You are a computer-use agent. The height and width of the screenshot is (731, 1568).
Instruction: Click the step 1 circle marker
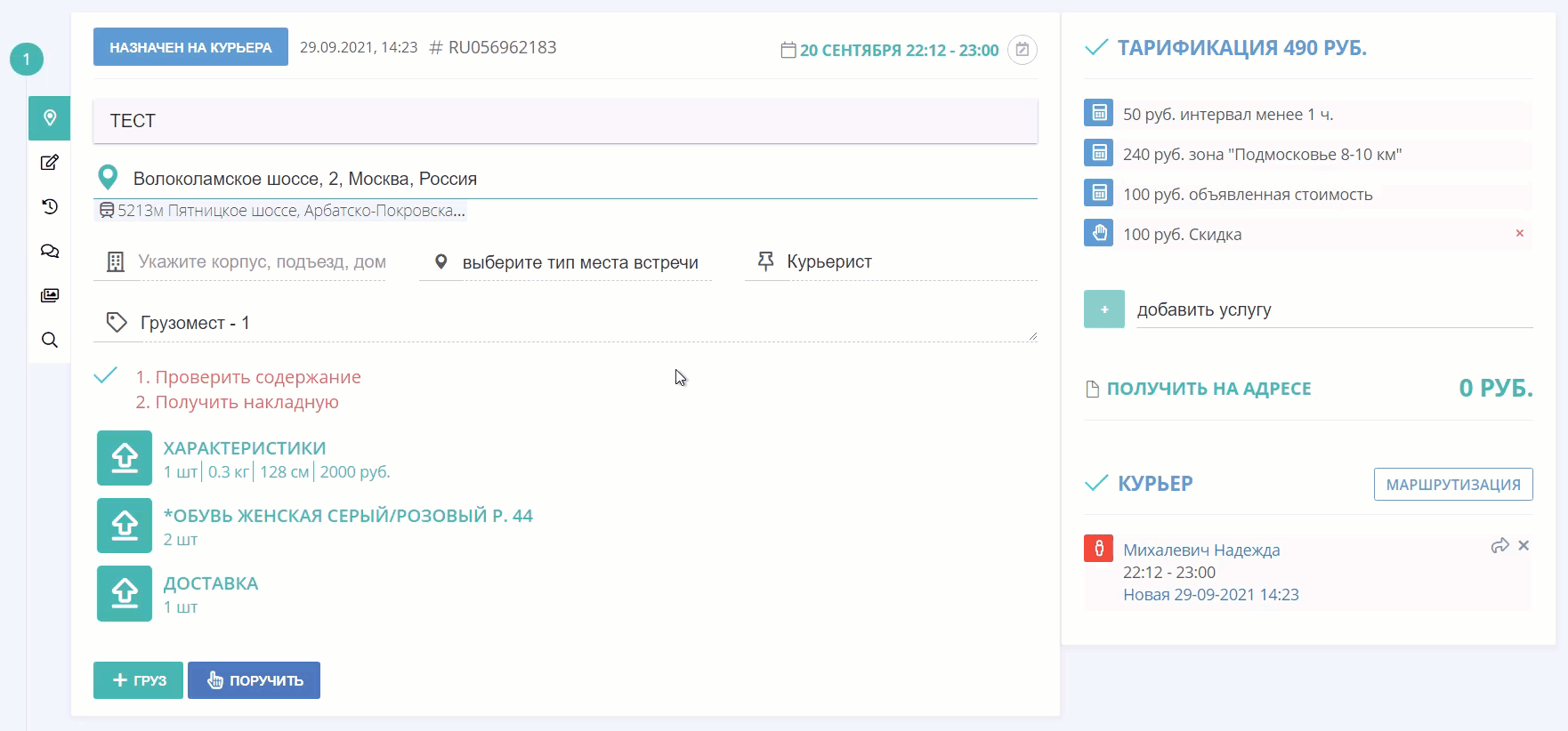(27, 60)
